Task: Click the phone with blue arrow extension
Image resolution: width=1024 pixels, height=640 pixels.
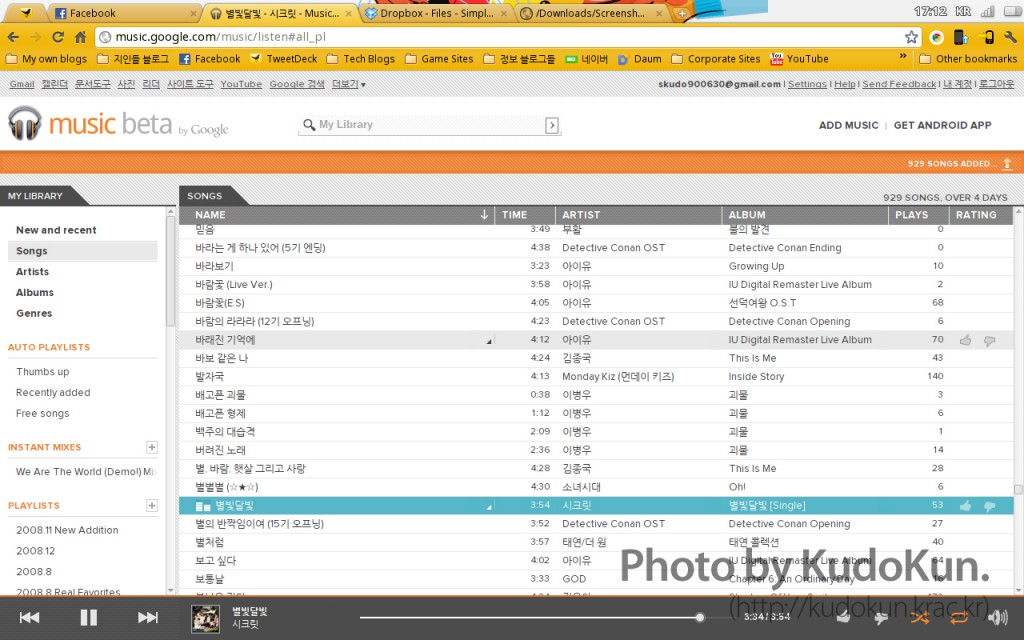Action: coord(961,37)
